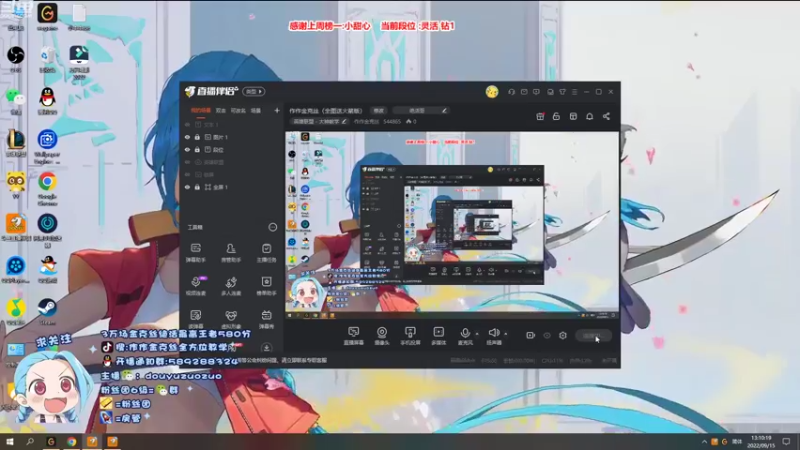Hide the 全屏 1 layer via eye

(x=187, y=187)
